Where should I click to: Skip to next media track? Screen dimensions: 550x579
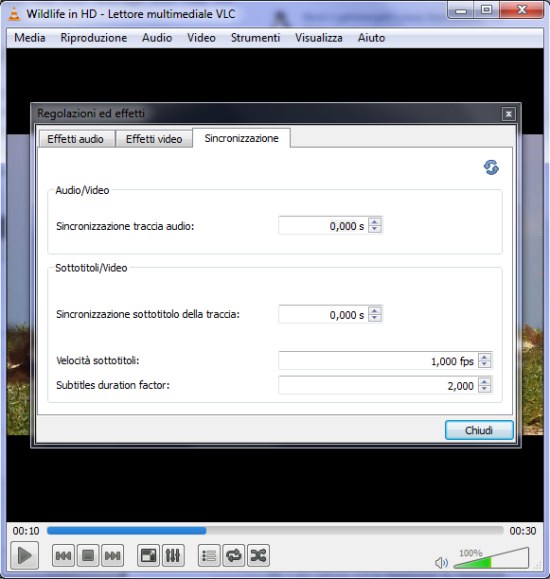pos(112,555)
